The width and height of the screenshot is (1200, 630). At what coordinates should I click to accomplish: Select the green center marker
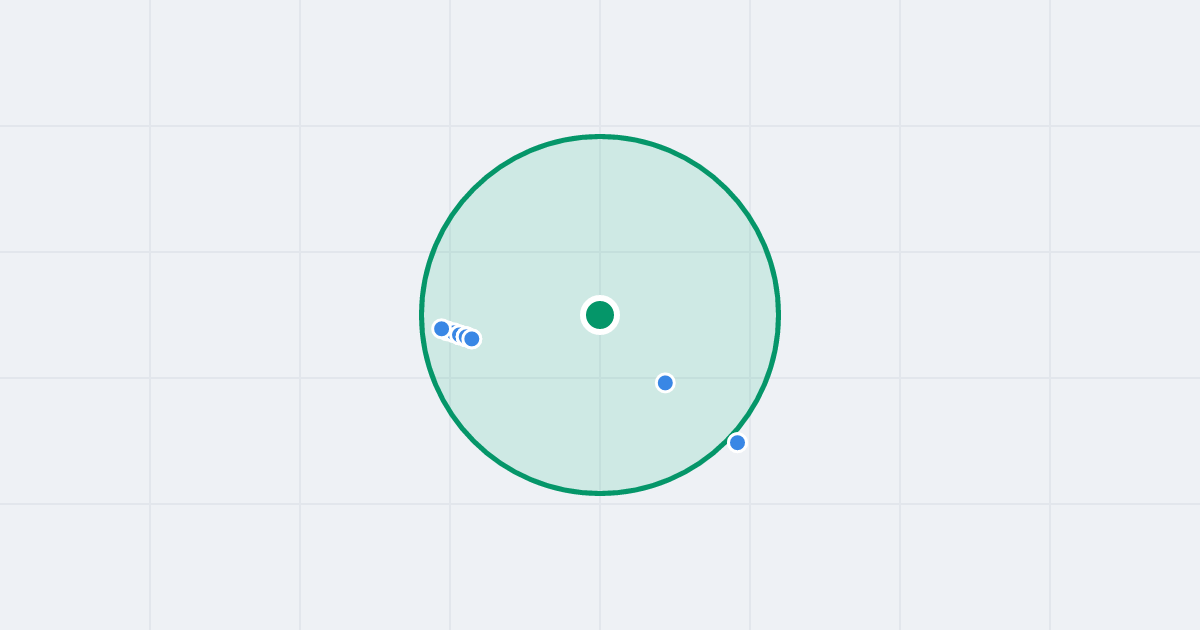click(x=600, y=315)
